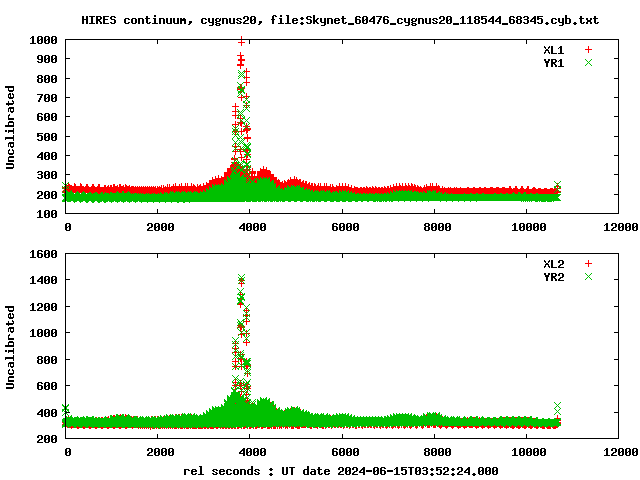
Task: Click the 8000 x-axis label under XL2/YR2 plot
Action: pos(437,452)
